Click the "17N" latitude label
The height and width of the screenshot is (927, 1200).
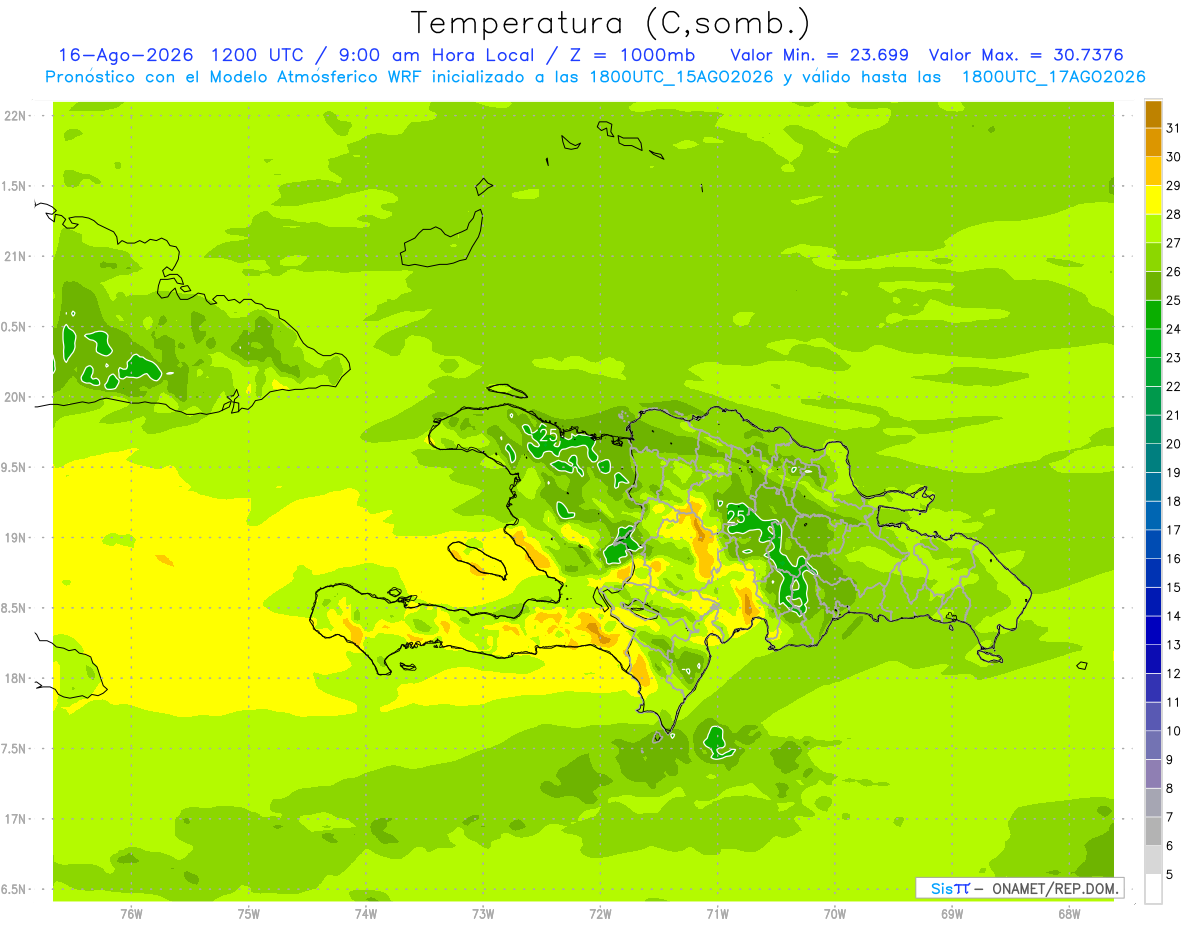pyautogui.click(x=16, y=820)
